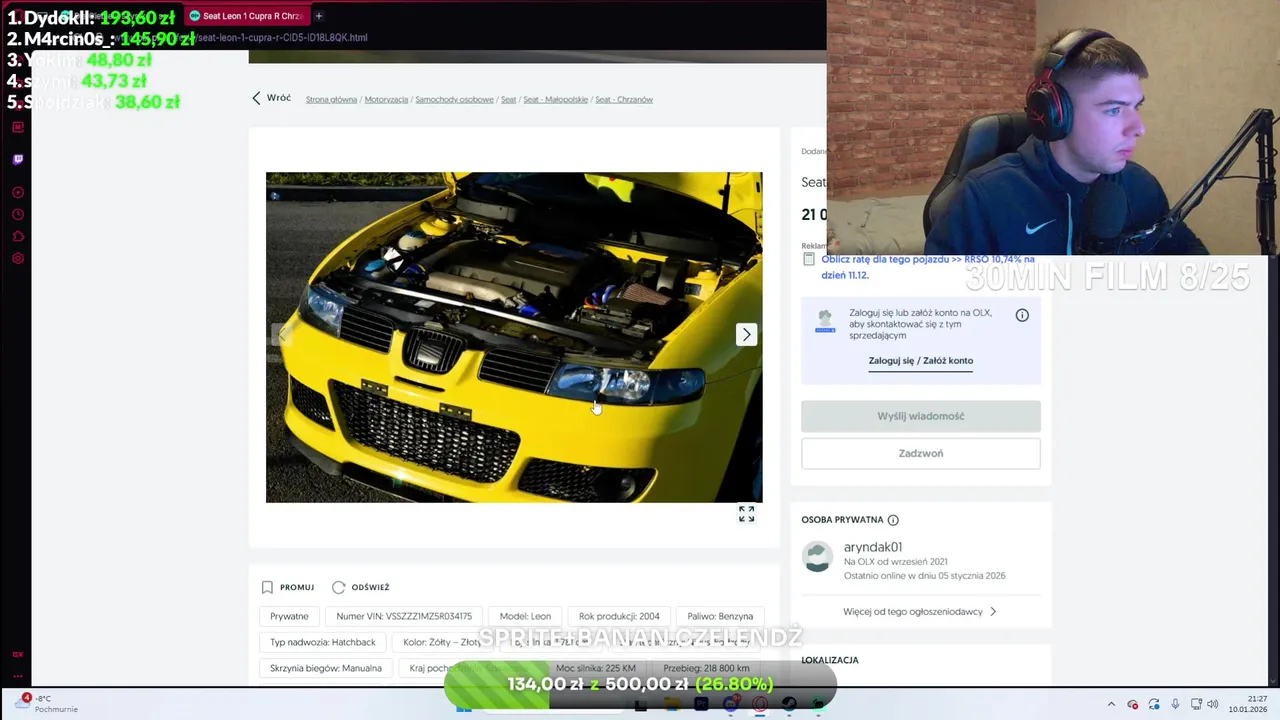Go back using the Wróć arrow
The width and height of the screenshot is (1280, 720).
tap(271, 98)
